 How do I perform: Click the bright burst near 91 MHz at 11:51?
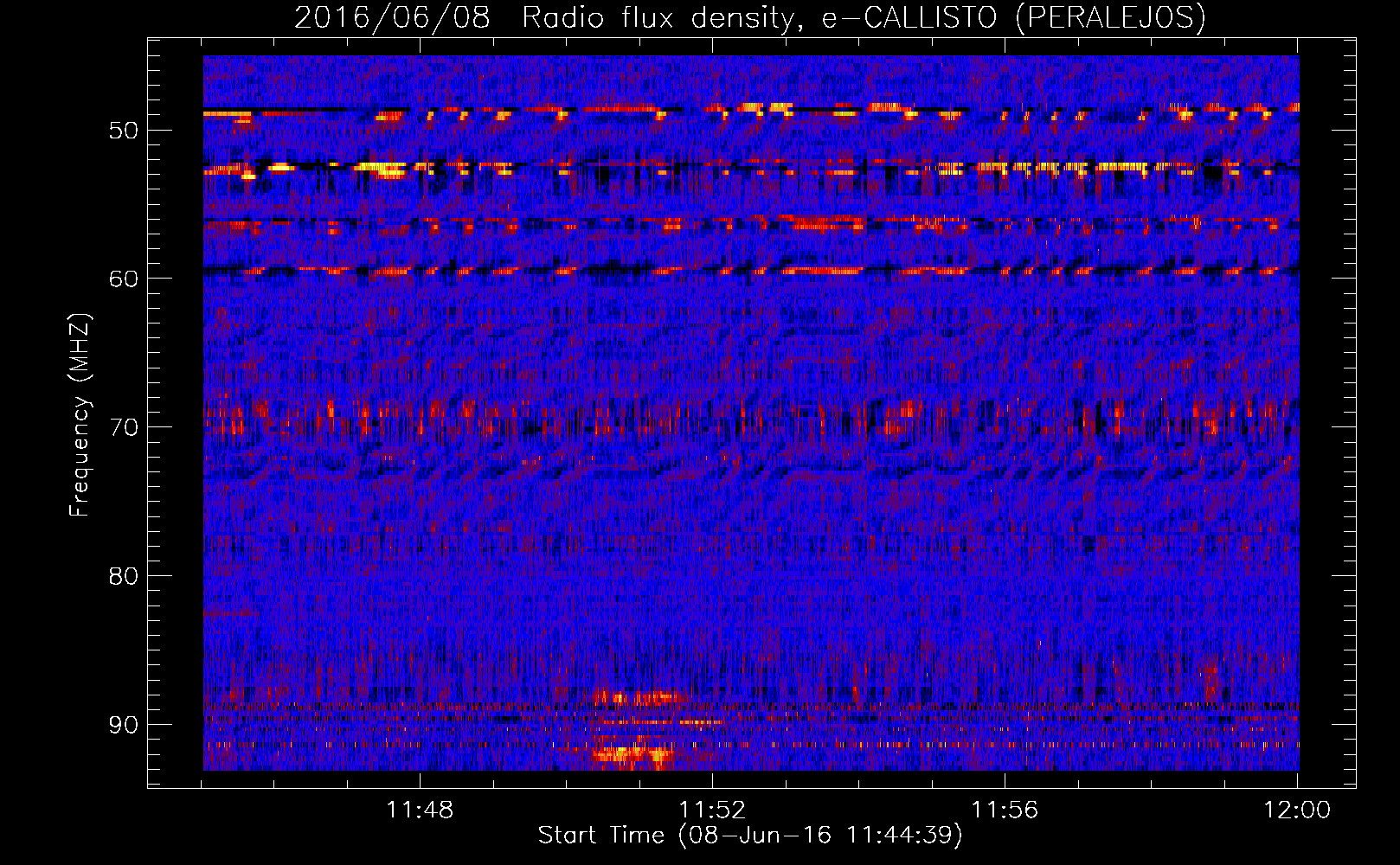(x=634, y=754)
